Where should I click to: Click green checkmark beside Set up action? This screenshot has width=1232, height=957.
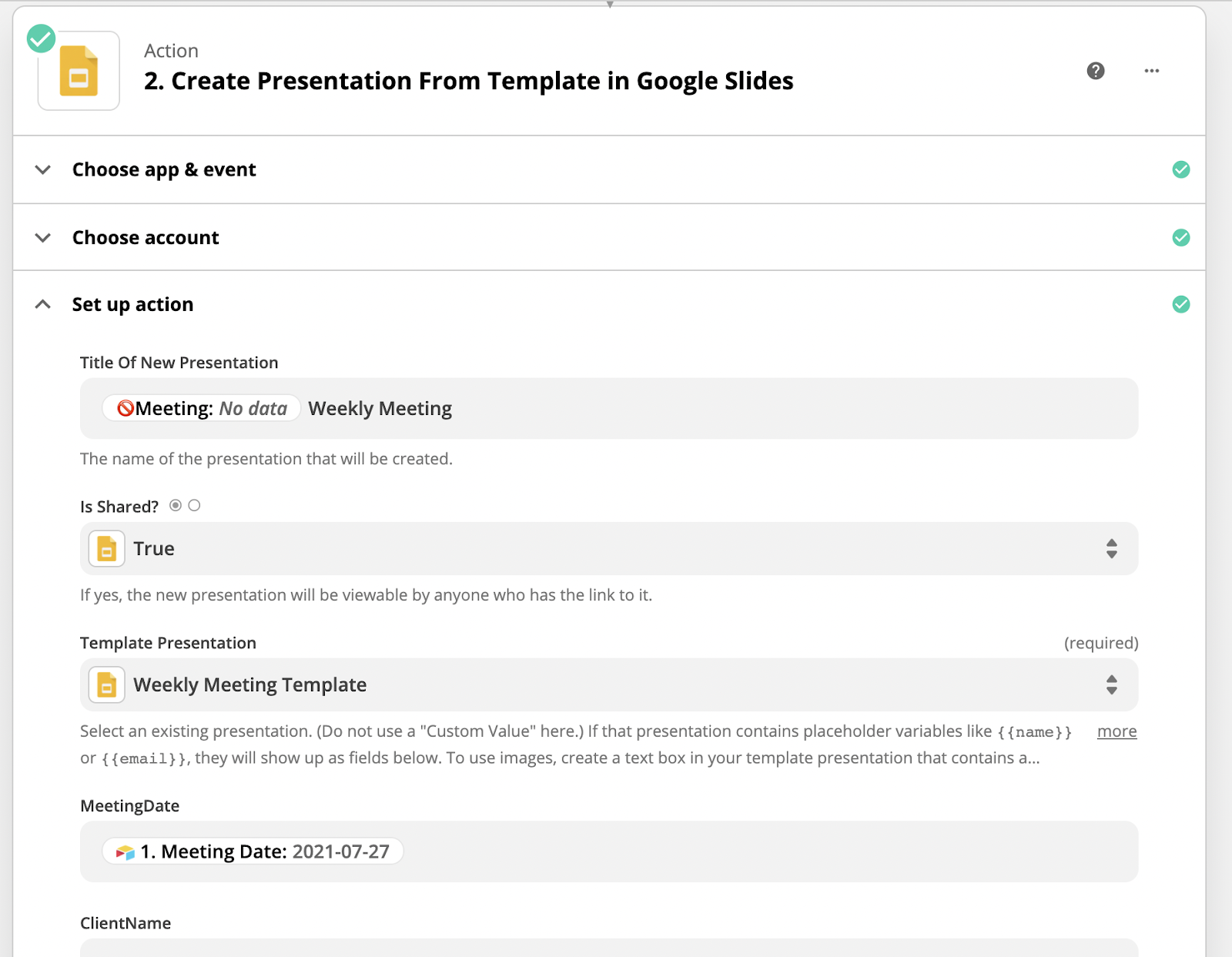[x=1181, y=304]
